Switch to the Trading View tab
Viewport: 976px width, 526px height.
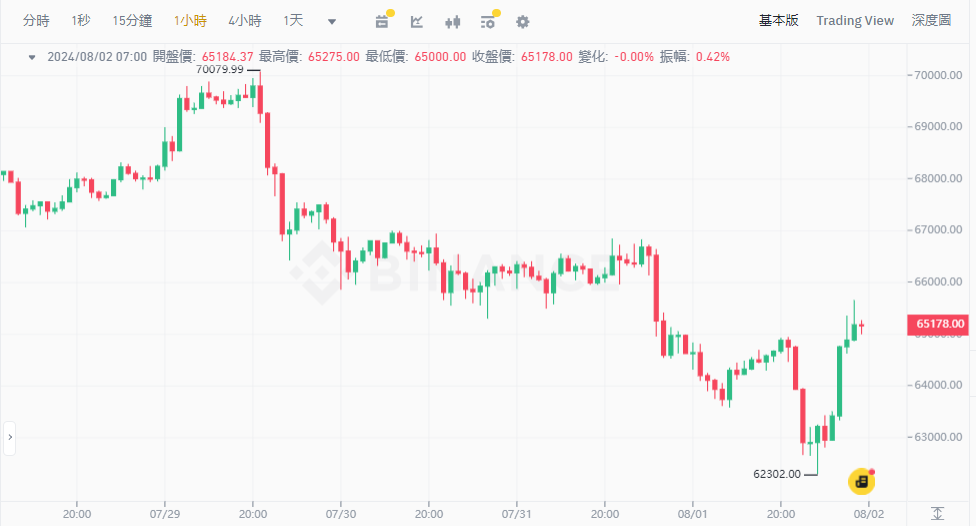pos(855,20)
